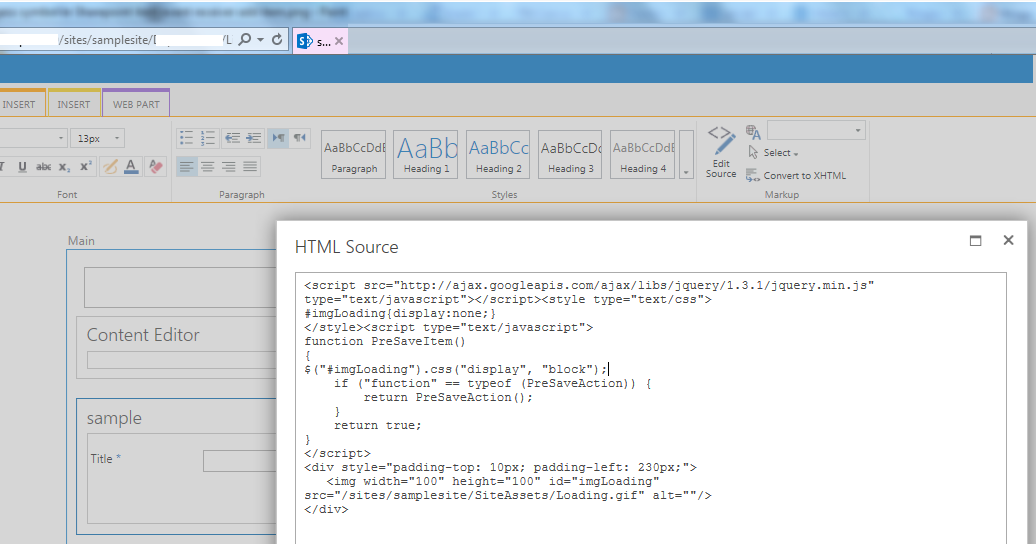Image resolution: width=1036 pixels, height=544 pixels.
Task: Click the HTML Source dialog heading
Action: coord(346,247)
